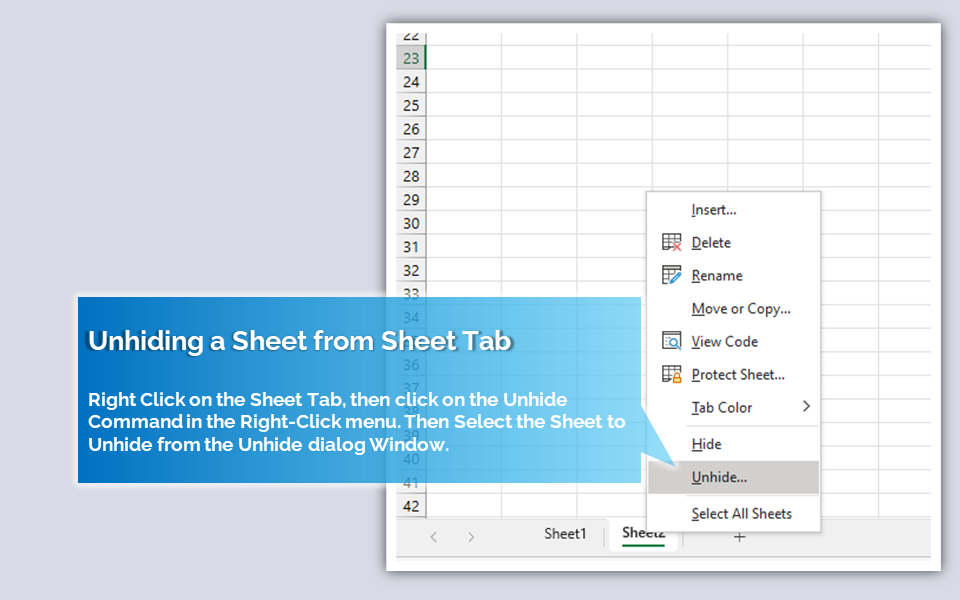Add a new sheet with plus icon

click(740, 537)
